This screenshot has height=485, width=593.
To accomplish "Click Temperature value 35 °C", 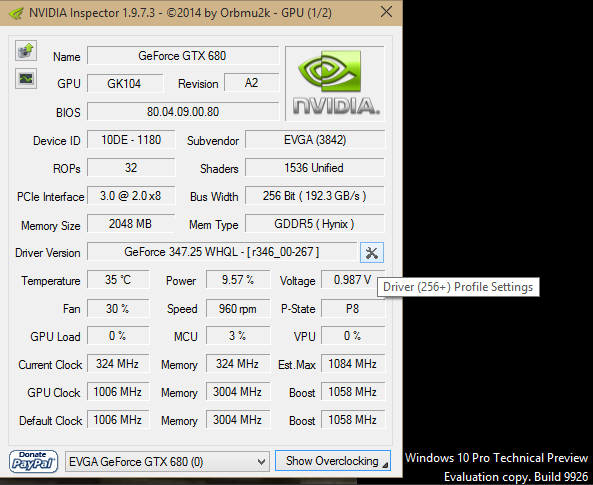I will (x=118, y=280).
